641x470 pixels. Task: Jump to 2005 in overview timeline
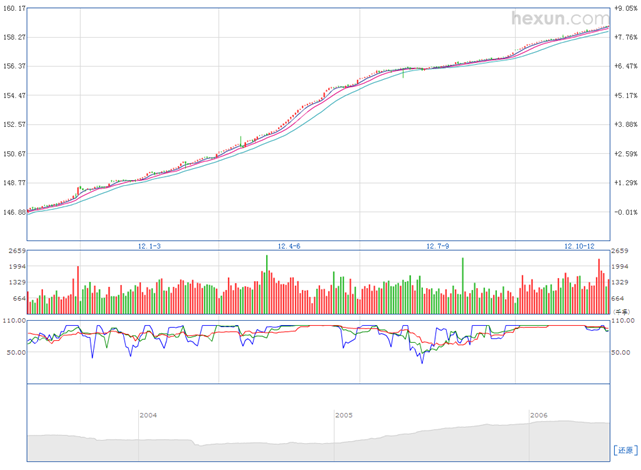click(343, 414)
